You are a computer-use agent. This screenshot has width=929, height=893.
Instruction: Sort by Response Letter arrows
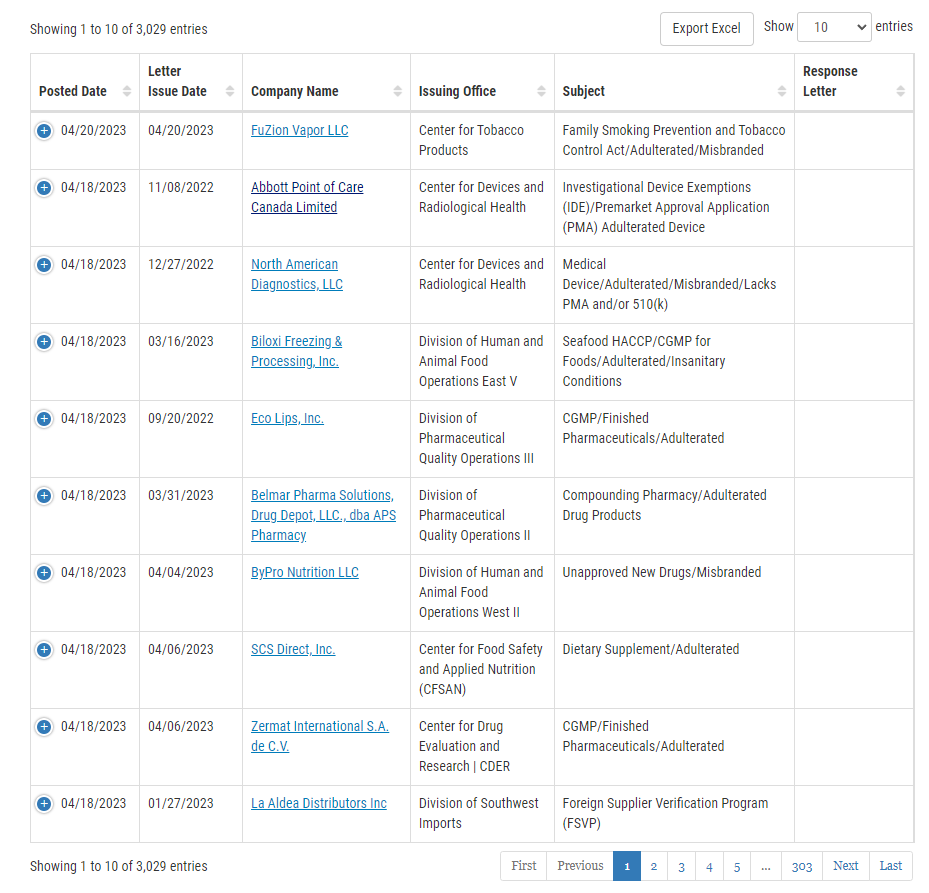tap(901, 91)
